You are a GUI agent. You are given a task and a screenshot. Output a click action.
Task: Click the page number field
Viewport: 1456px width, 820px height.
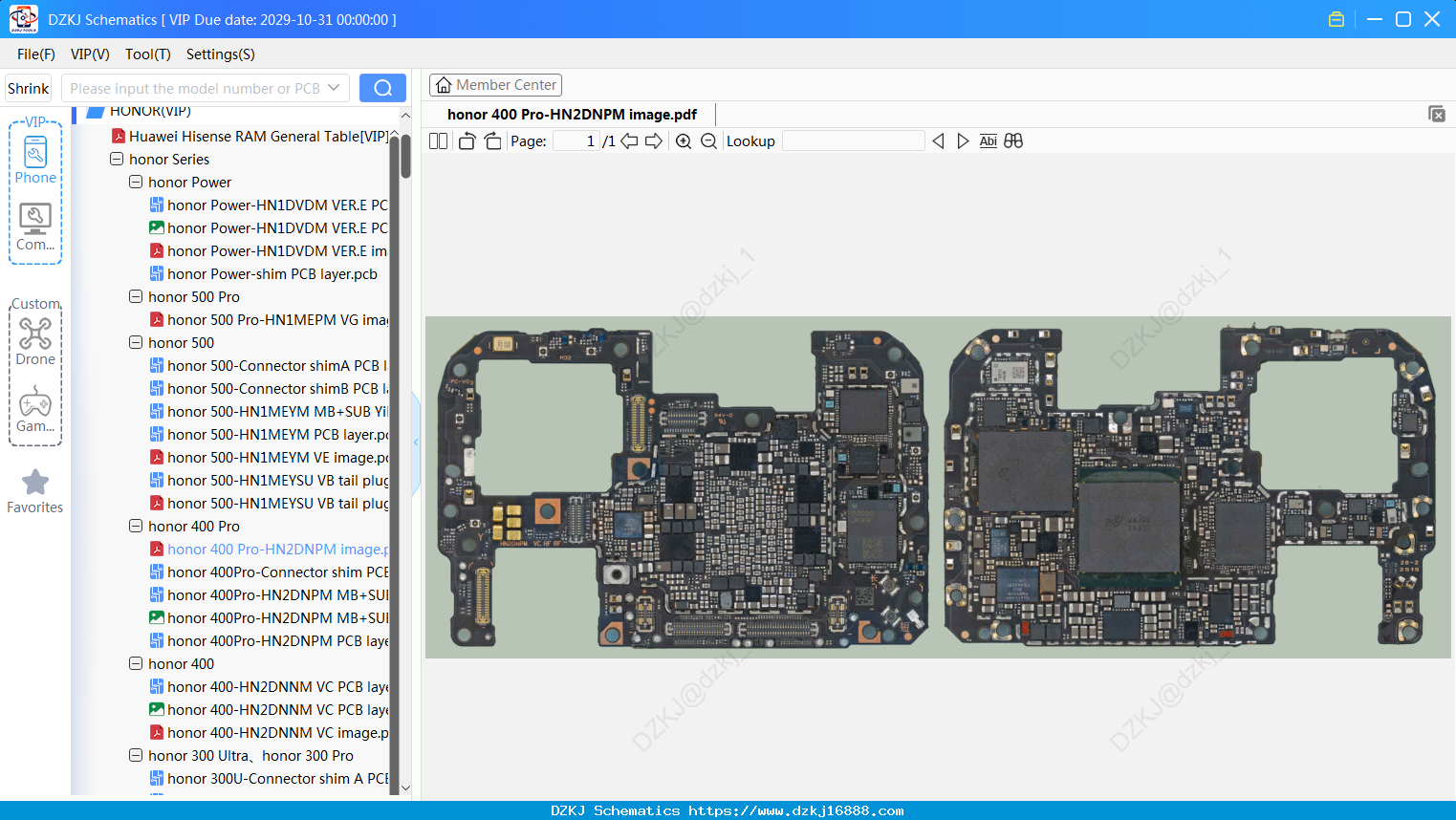576,141
